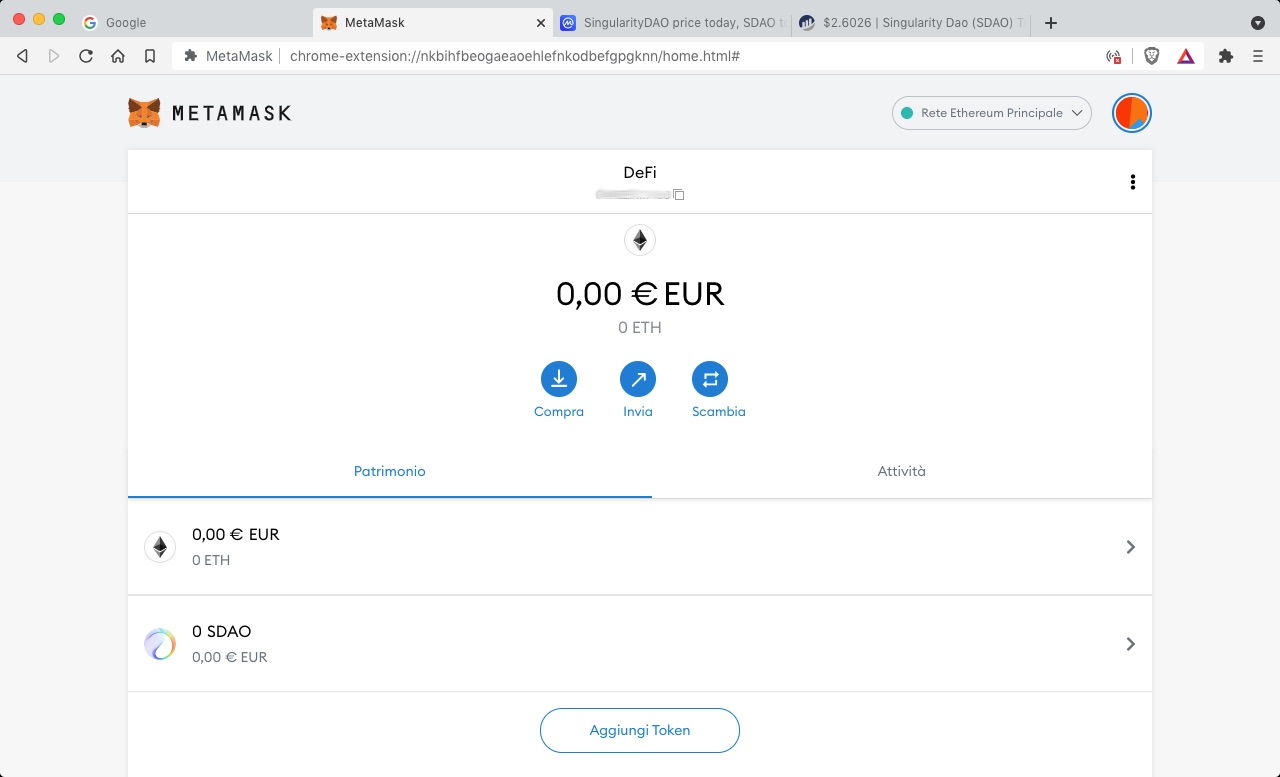This screenshot has width=1280, height=777.
Task: Open the DeFi account options menu
Action: tap(1132, 182)
